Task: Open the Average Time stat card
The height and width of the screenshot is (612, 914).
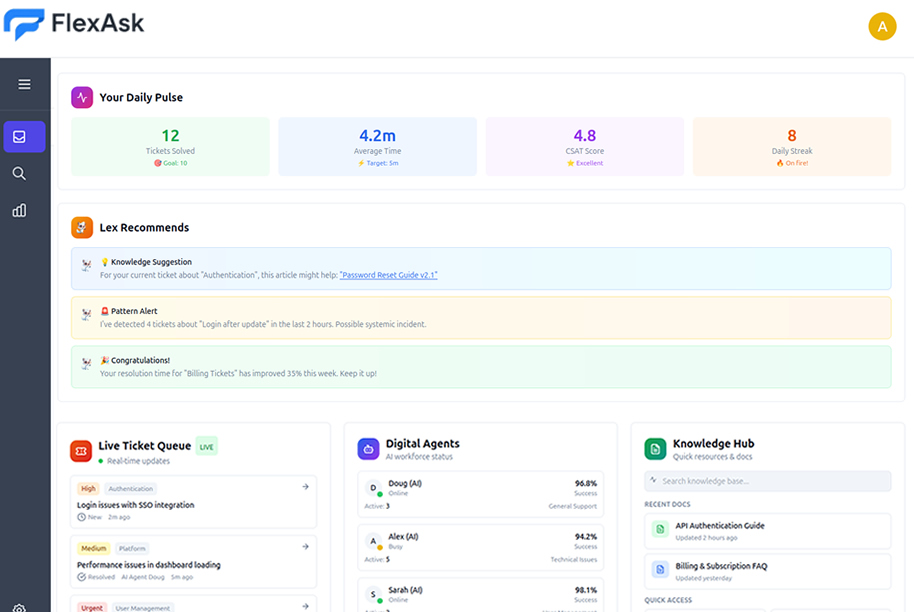Action: 378,147
